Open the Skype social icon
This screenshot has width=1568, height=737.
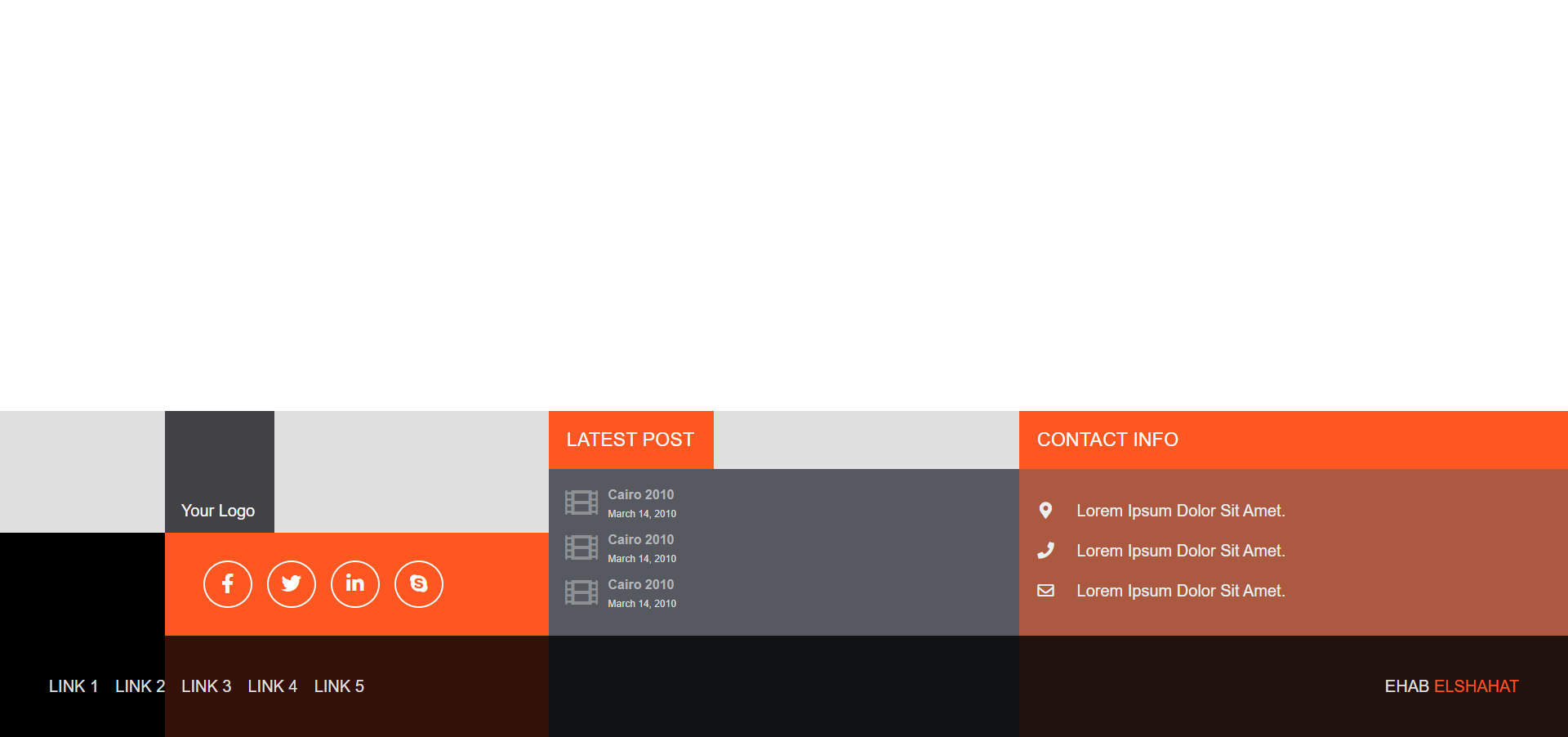coord(419,584)
